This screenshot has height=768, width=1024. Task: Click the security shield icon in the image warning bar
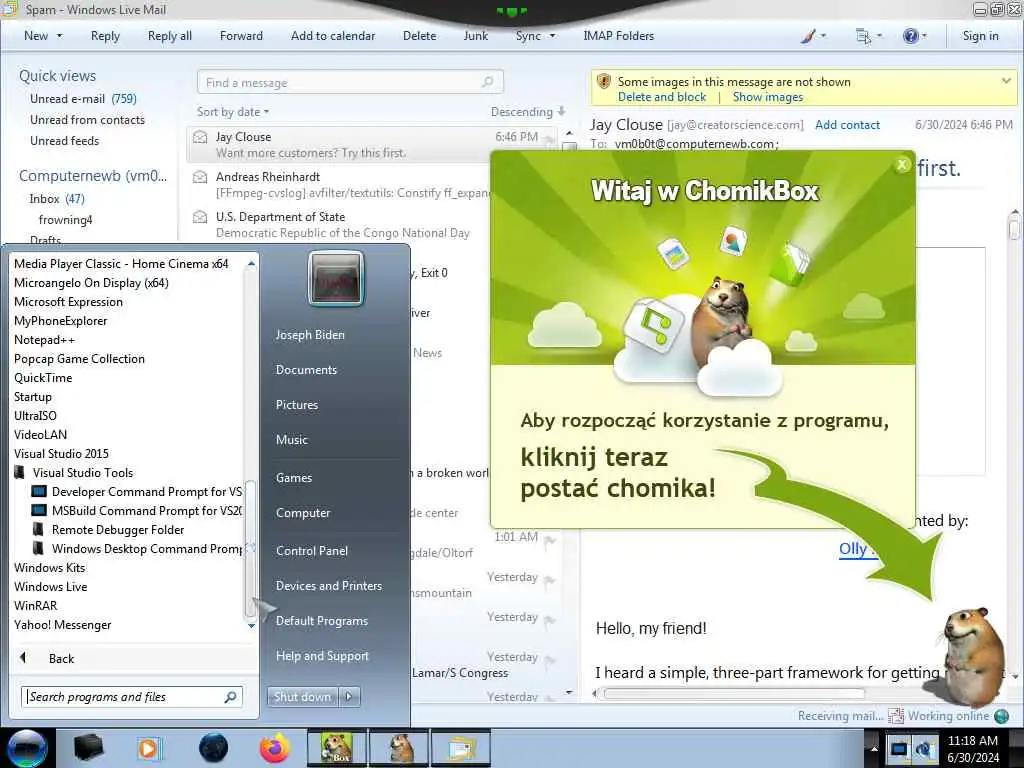pyautogui.click(x=604, y=82)
